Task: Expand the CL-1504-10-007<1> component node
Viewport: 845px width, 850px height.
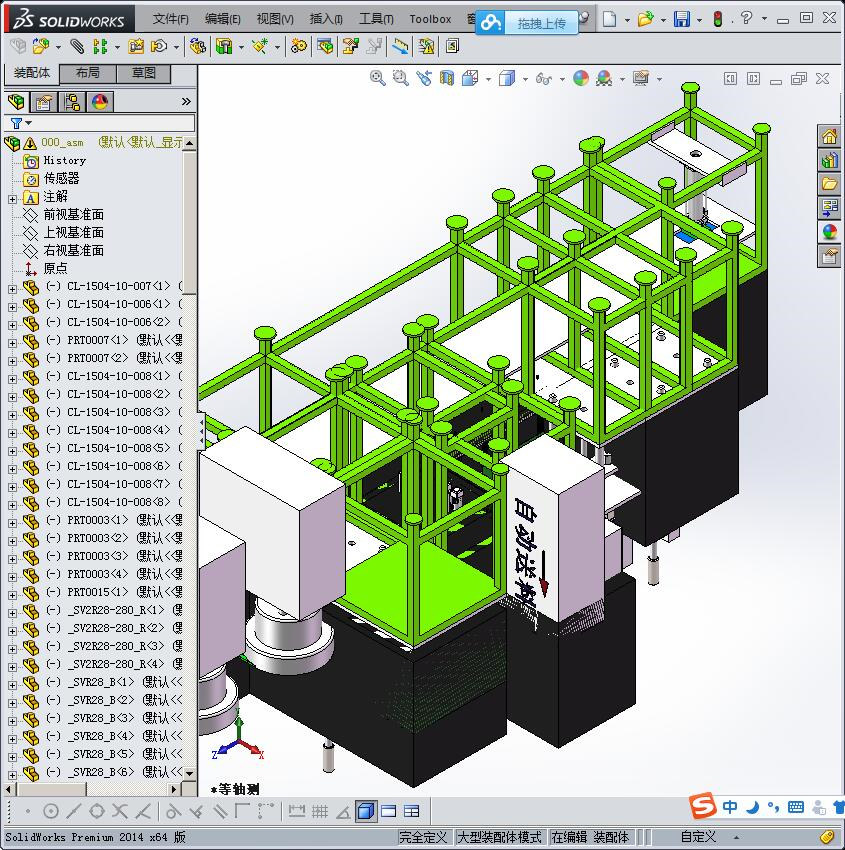Action: [12, 289]
